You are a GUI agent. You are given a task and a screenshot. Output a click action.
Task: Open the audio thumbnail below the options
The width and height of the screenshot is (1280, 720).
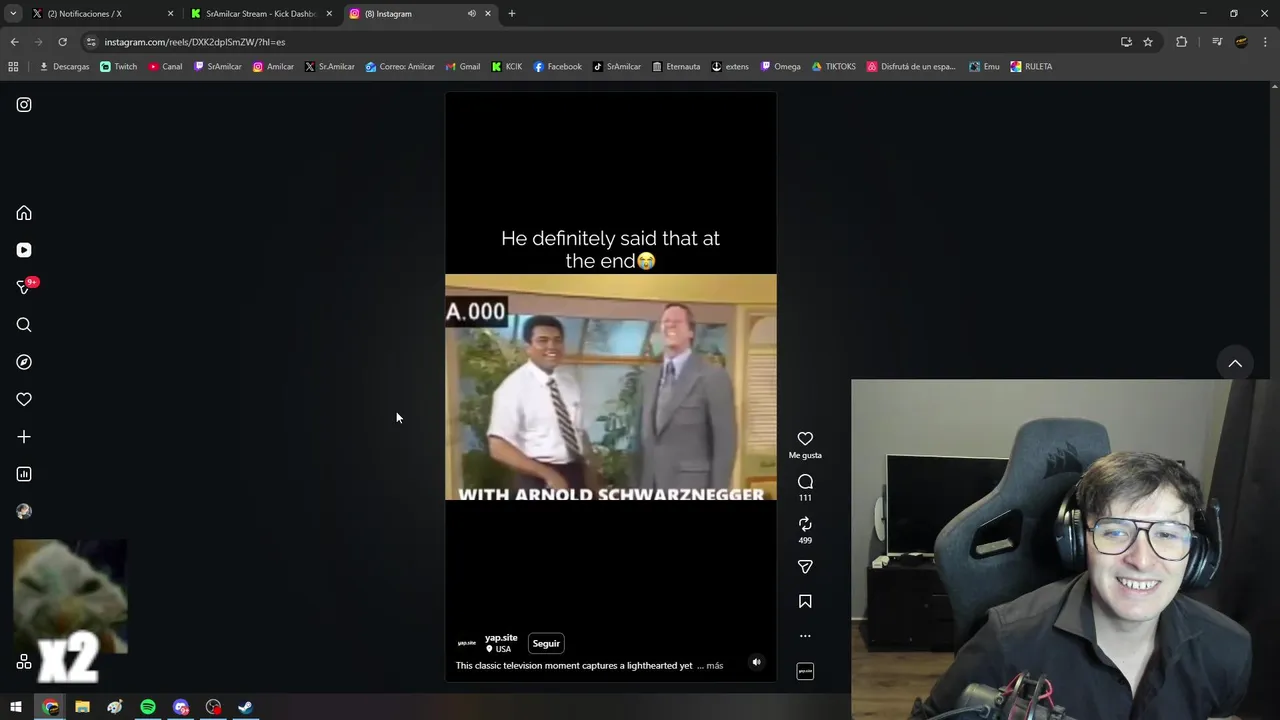point(805,671)
